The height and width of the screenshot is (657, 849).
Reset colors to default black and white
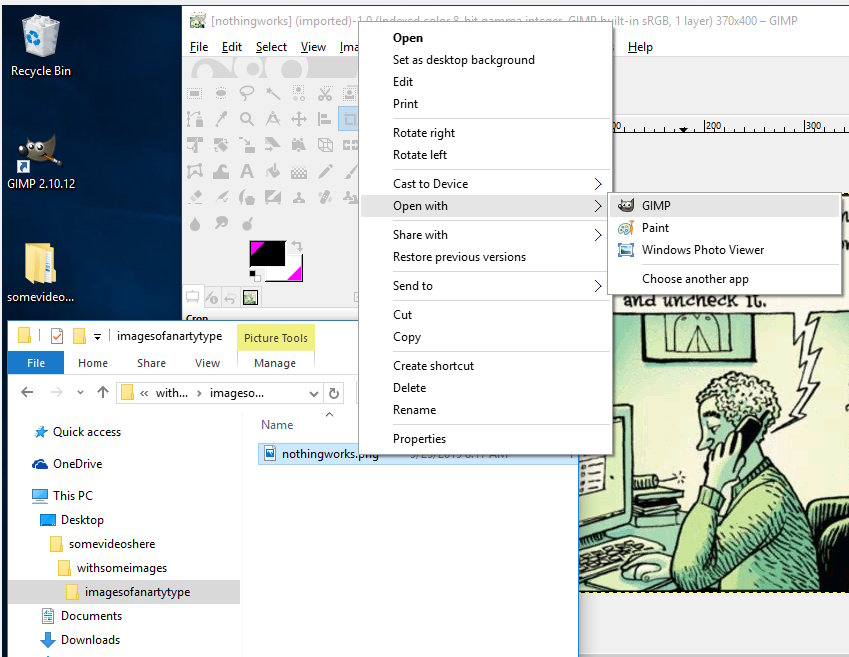[254, 276]
